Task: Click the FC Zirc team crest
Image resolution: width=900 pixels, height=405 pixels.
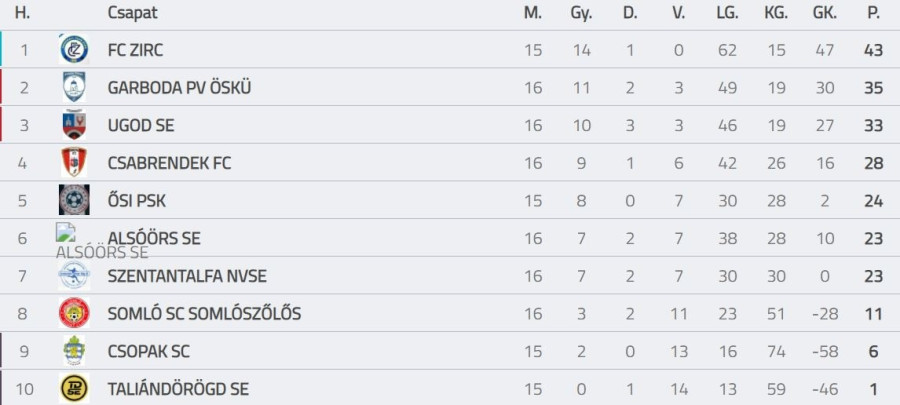Action: [73, 49]
